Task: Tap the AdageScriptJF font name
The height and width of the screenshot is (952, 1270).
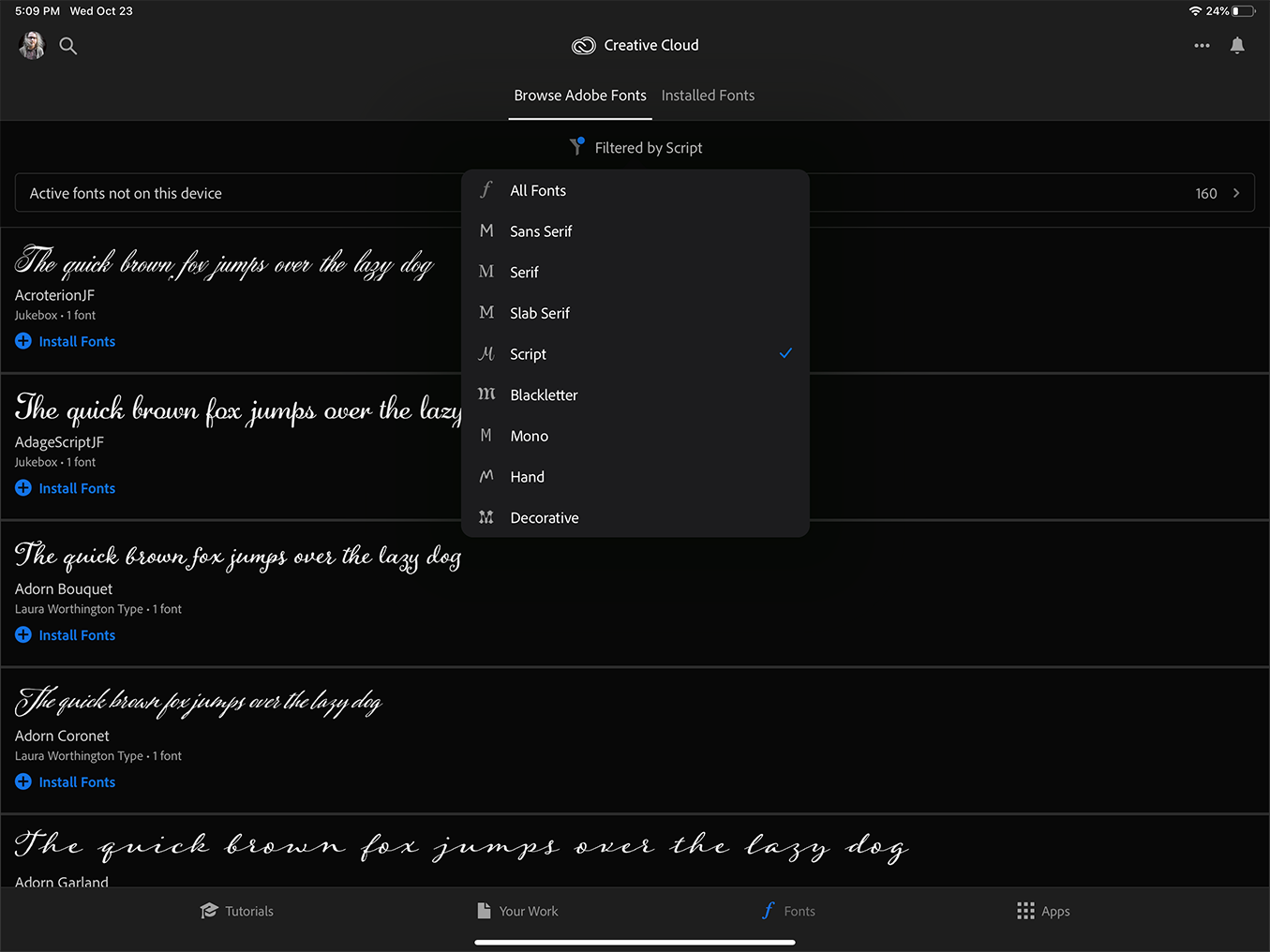Action: [x=59, y=442]
